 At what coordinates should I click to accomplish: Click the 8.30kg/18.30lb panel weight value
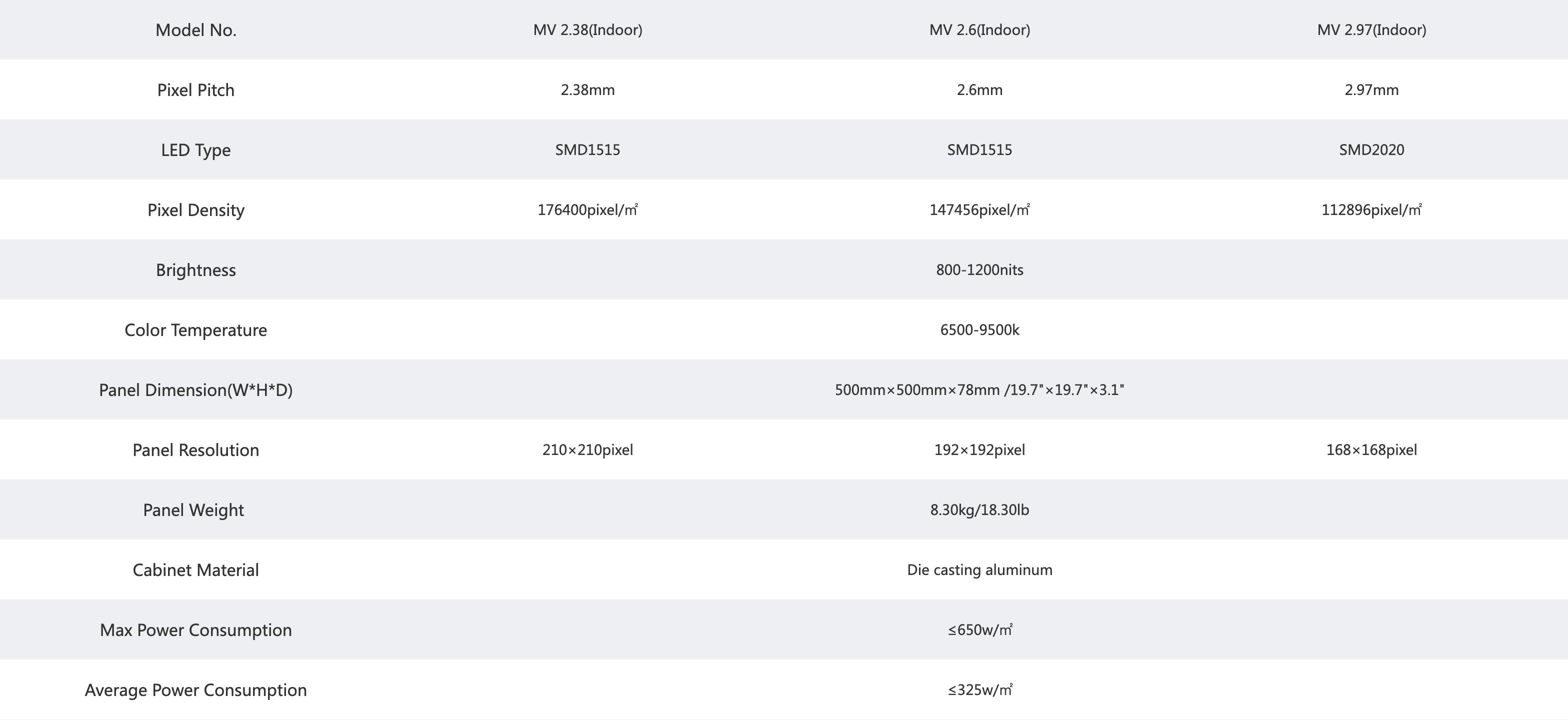point(979,510)
